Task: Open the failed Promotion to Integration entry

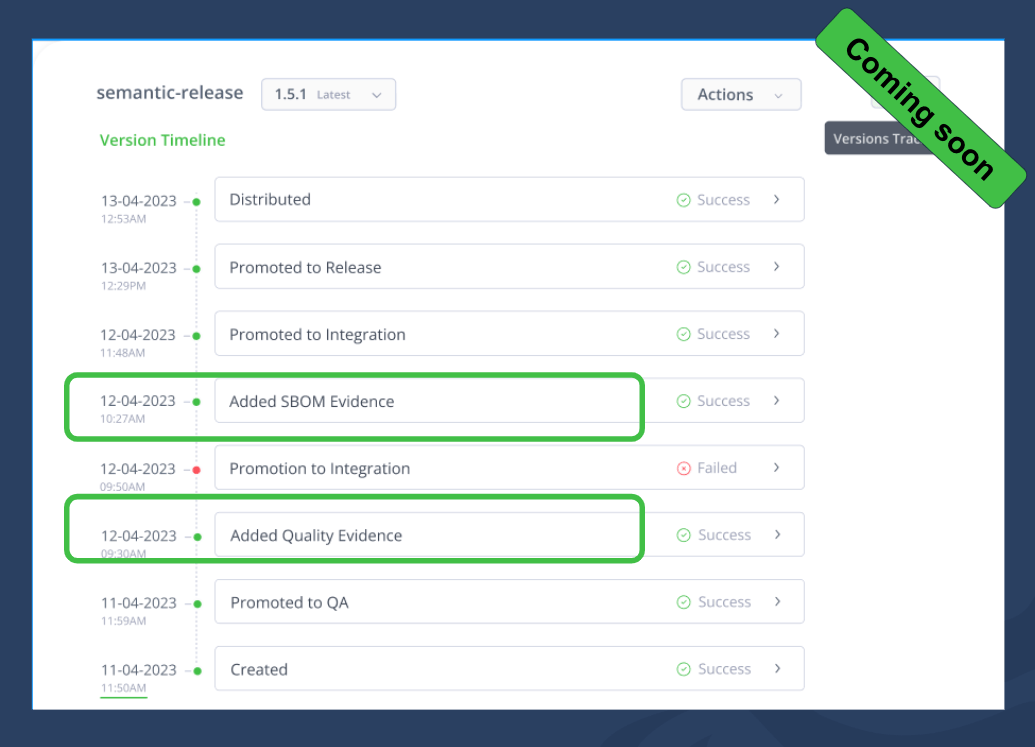Action: 509,468
